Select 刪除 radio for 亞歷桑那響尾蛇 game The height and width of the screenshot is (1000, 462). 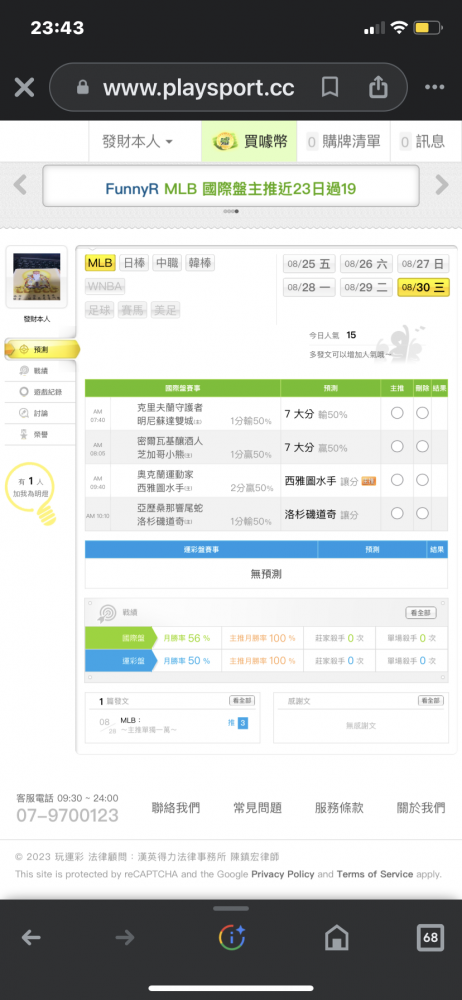click(422, 513)
